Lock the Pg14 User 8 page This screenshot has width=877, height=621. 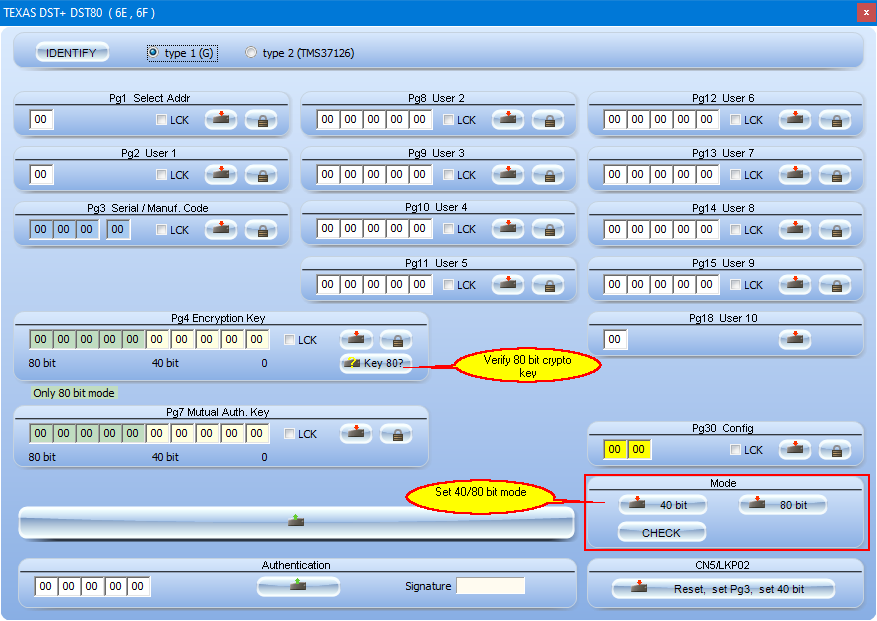[836, 229]
